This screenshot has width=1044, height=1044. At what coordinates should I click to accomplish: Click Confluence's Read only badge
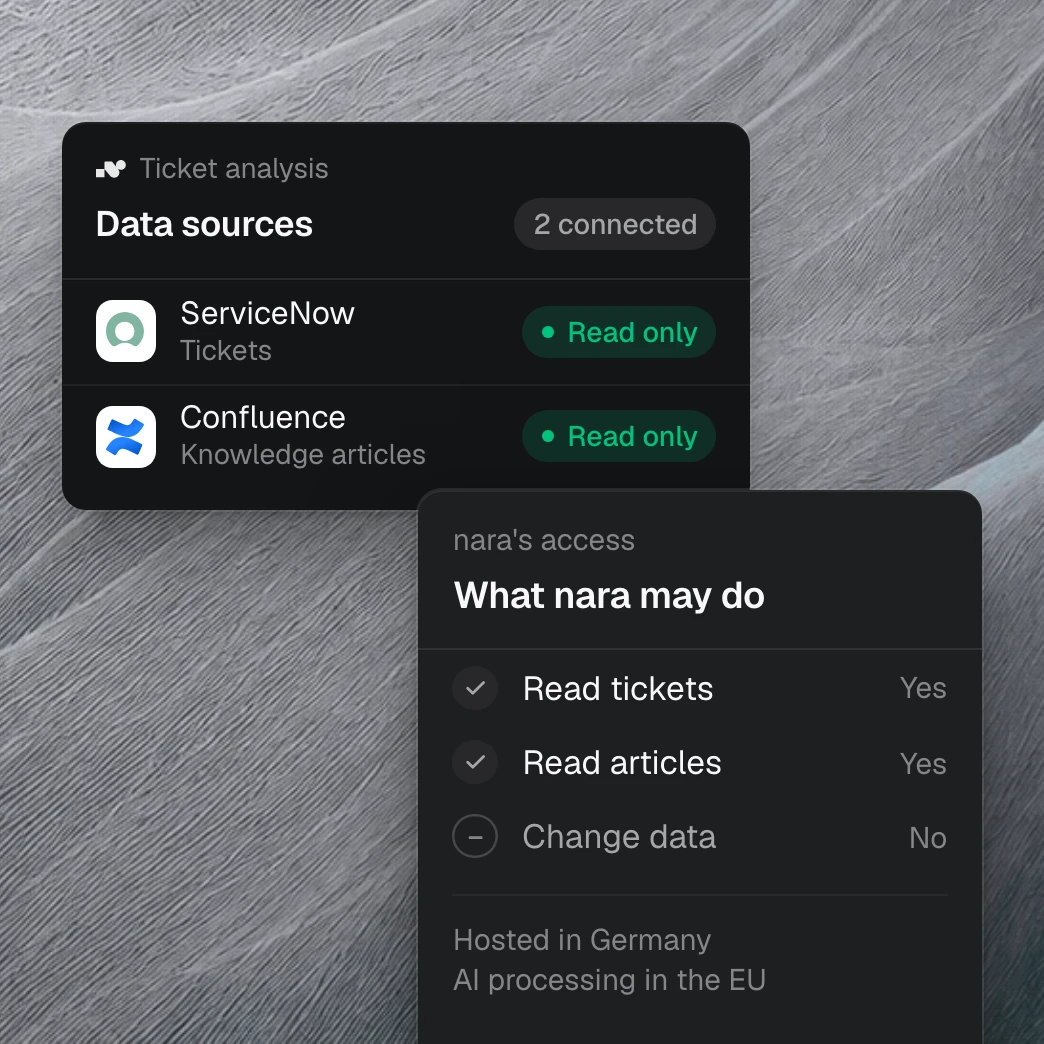tap(619, 436)
